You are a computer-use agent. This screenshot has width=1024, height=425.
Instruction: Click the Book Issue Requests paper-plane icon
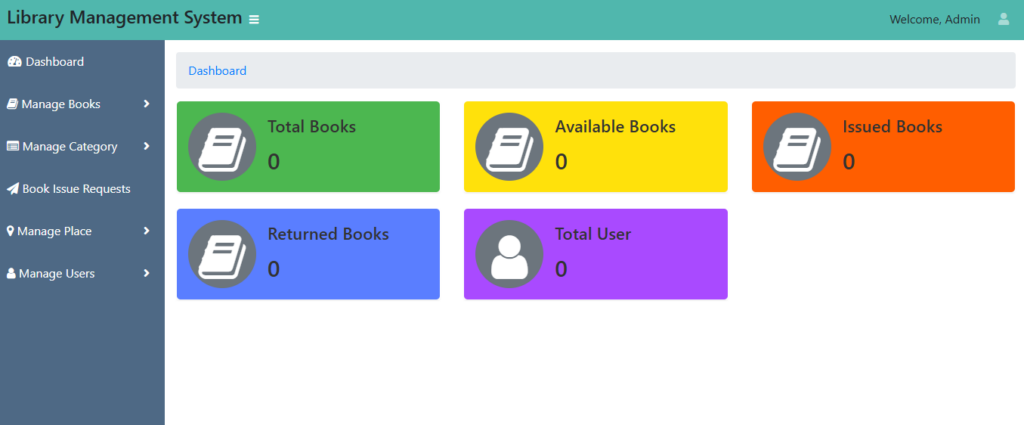point(13,189)
